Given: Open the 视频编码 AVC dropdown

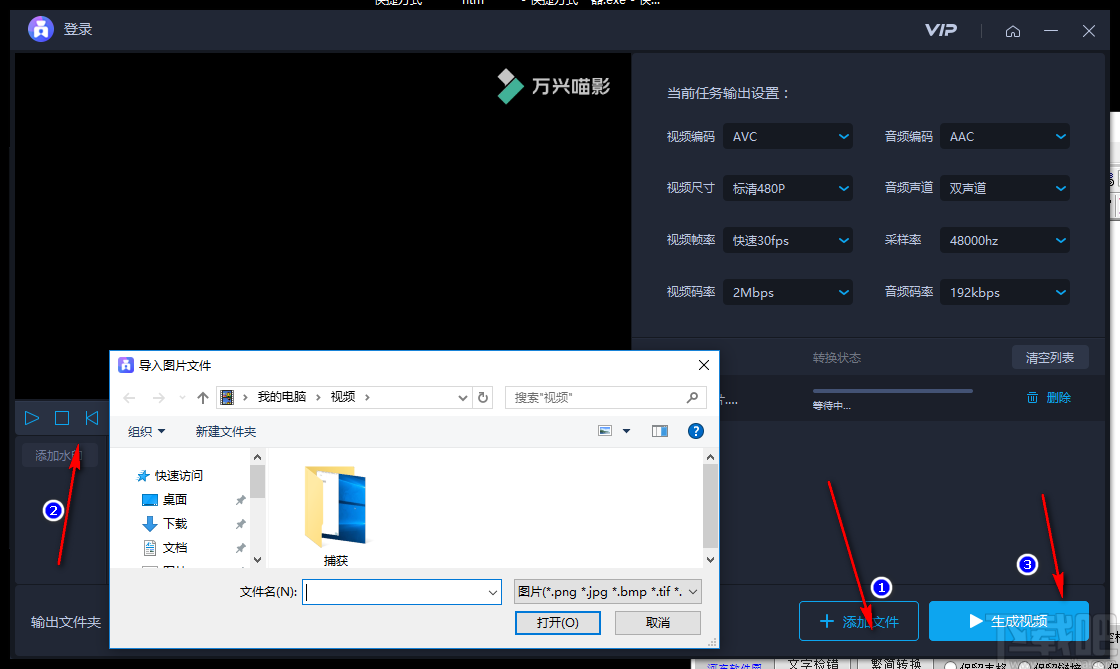Looking at the screenshot, I should (787, 136).
